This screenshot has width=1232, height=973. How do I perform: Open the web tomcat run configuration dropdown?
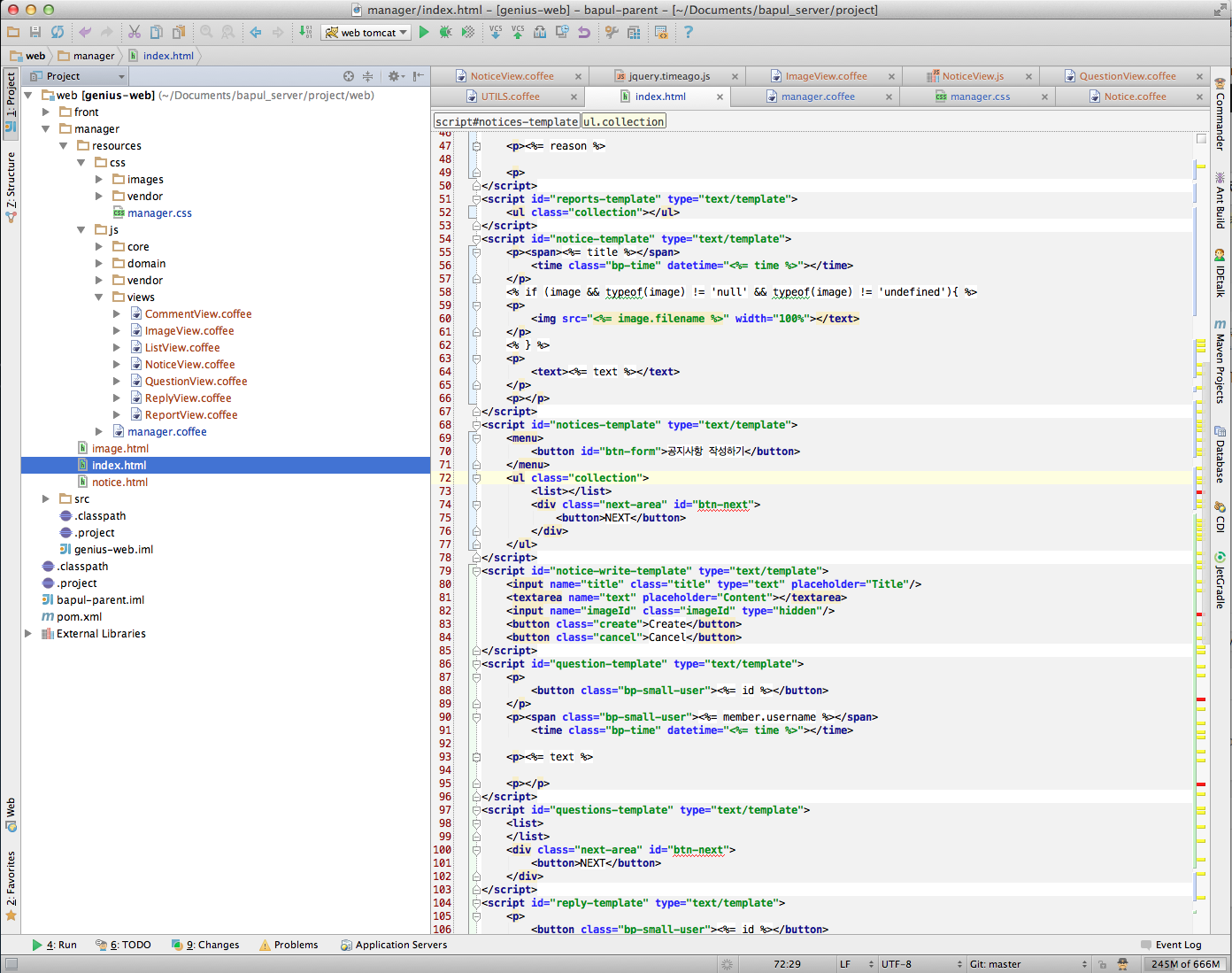pos(366,33)
